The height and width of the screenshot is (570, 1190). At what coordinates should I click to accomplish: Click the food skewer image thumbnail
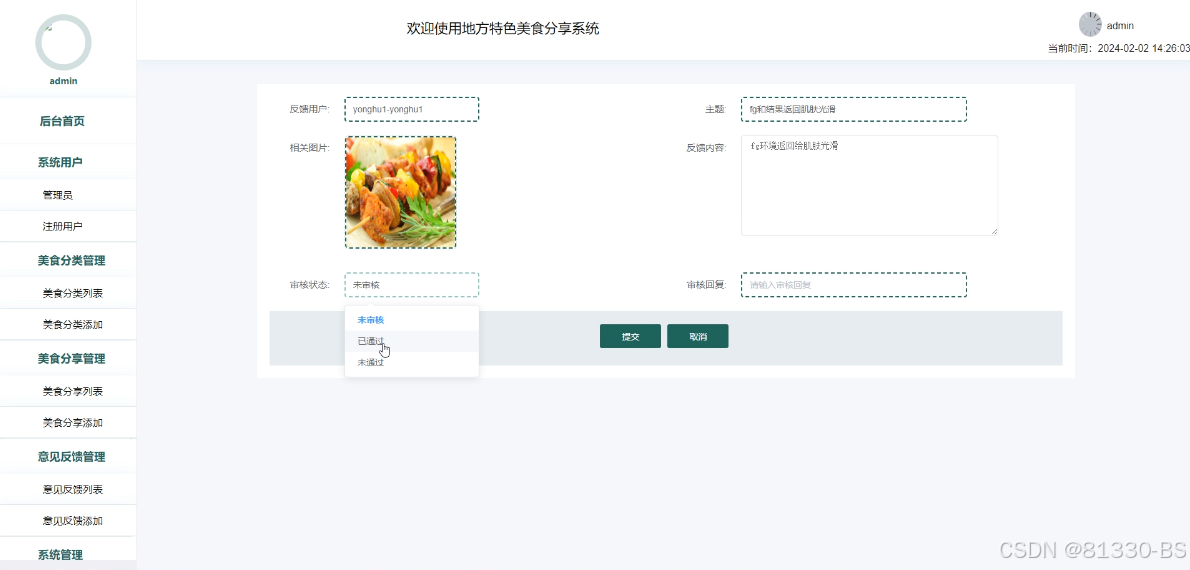401,192
